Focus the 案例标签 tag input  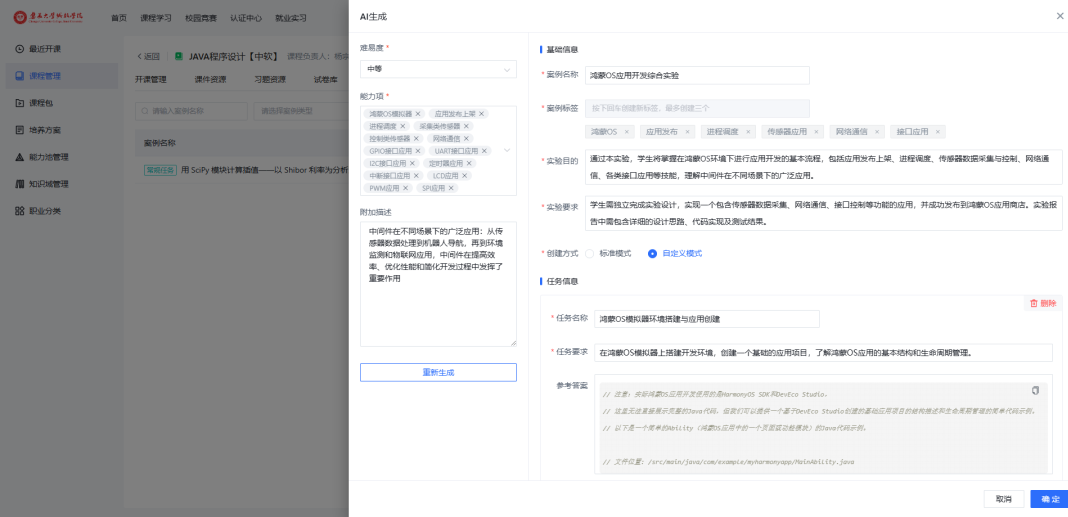point(697,108)
